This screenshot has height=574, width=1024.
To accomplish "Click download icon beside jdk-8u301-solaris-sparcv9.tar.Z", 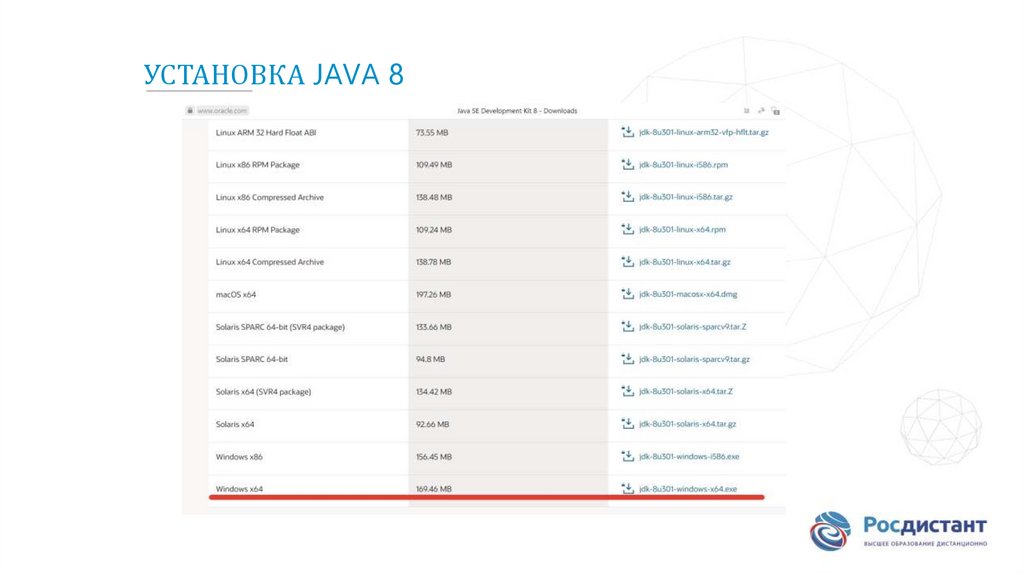I will [628, 327].
